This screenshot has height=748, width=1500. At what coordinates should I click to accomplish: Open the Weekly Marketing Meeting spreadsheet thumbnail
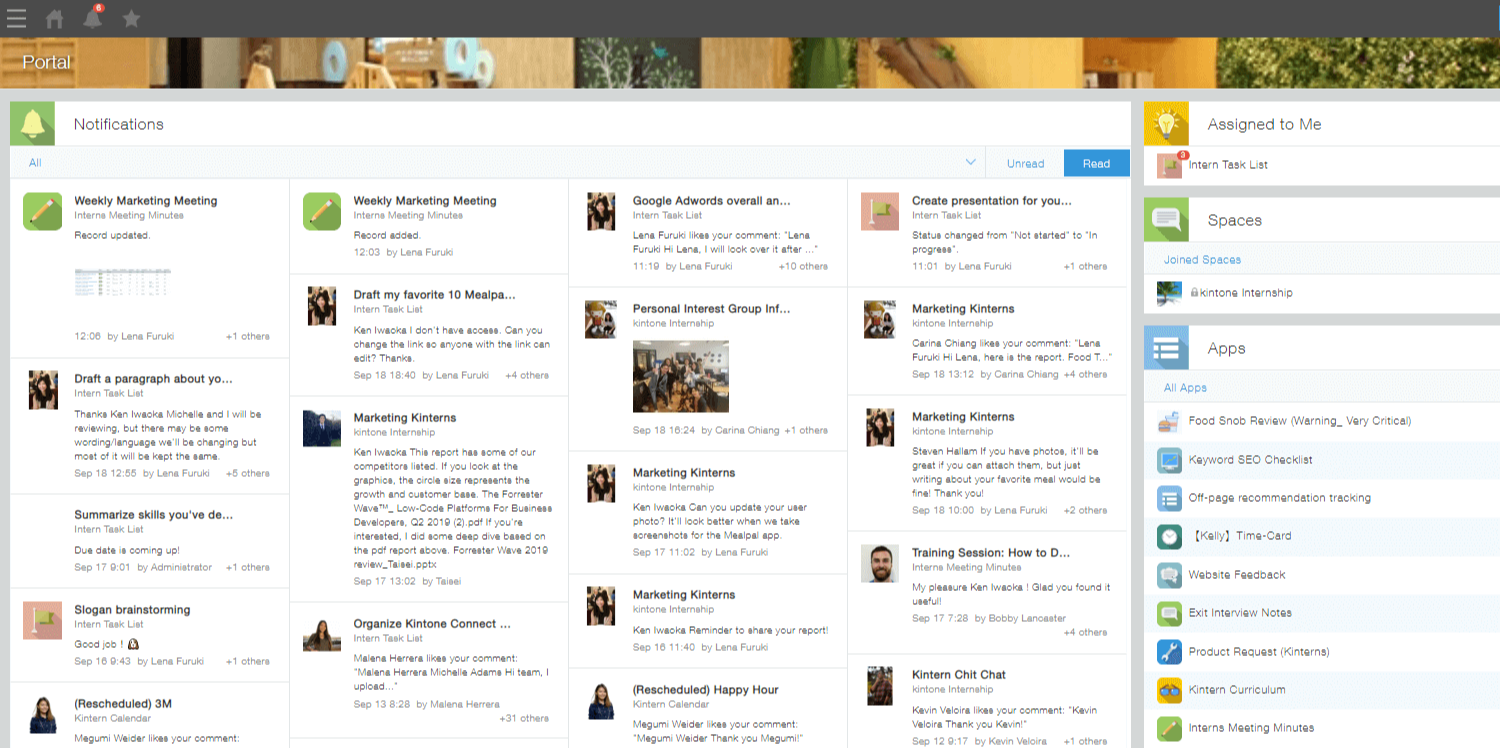pyautogui.click(x=122, y=281)
